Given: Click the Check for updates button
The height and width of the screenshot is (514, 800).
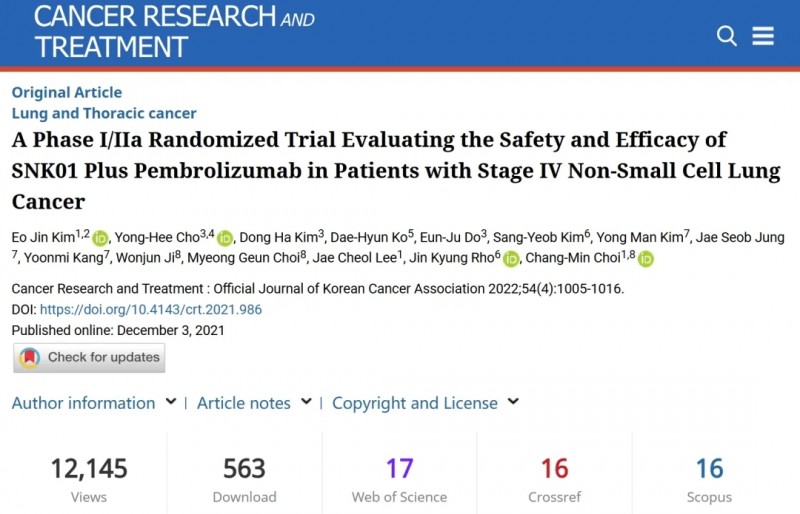Looking at the screenshot, I should 89,357.
